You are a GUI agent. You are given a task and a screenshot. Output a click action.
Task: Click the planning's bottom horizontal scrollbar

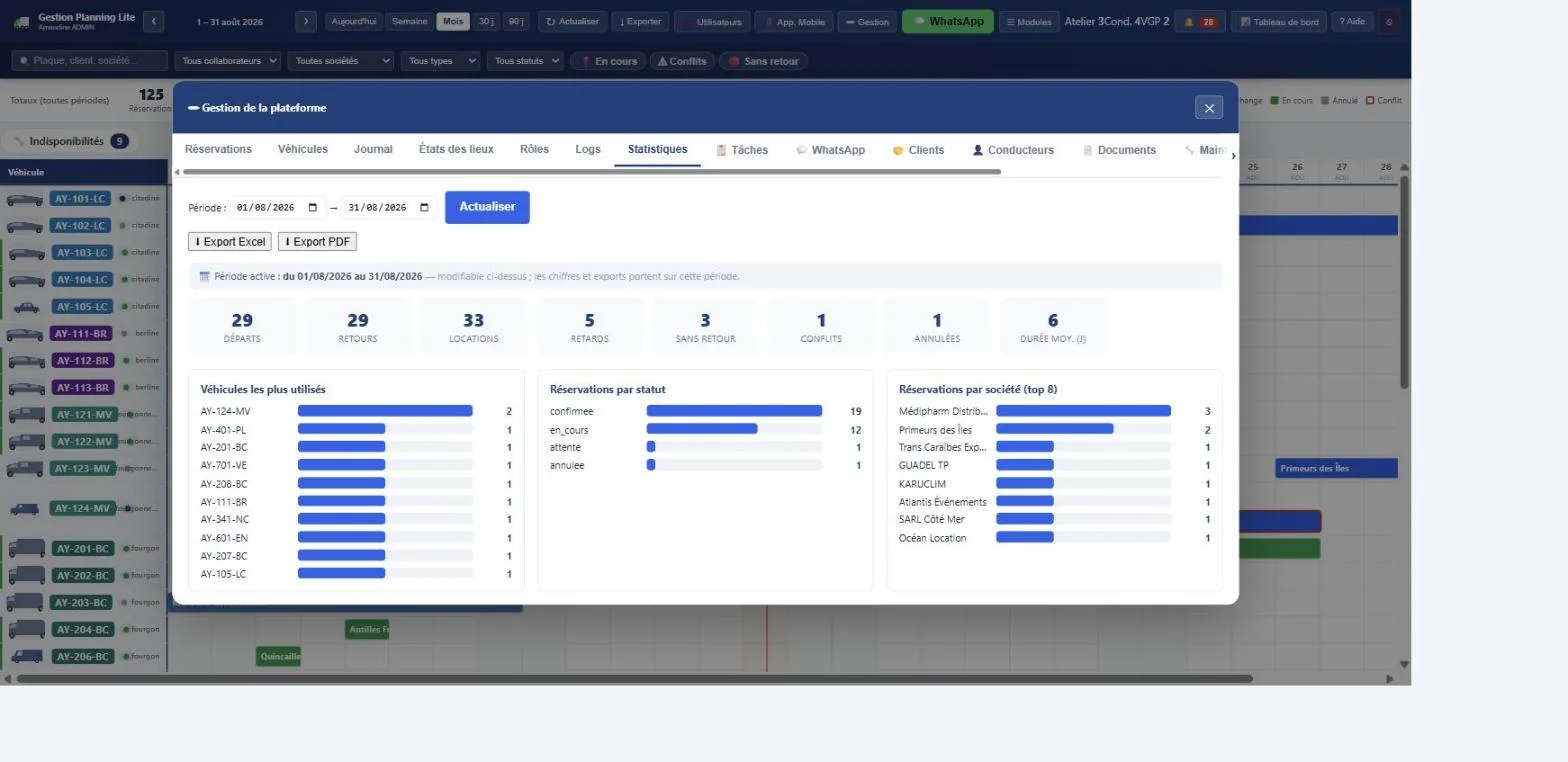point(635,679)
